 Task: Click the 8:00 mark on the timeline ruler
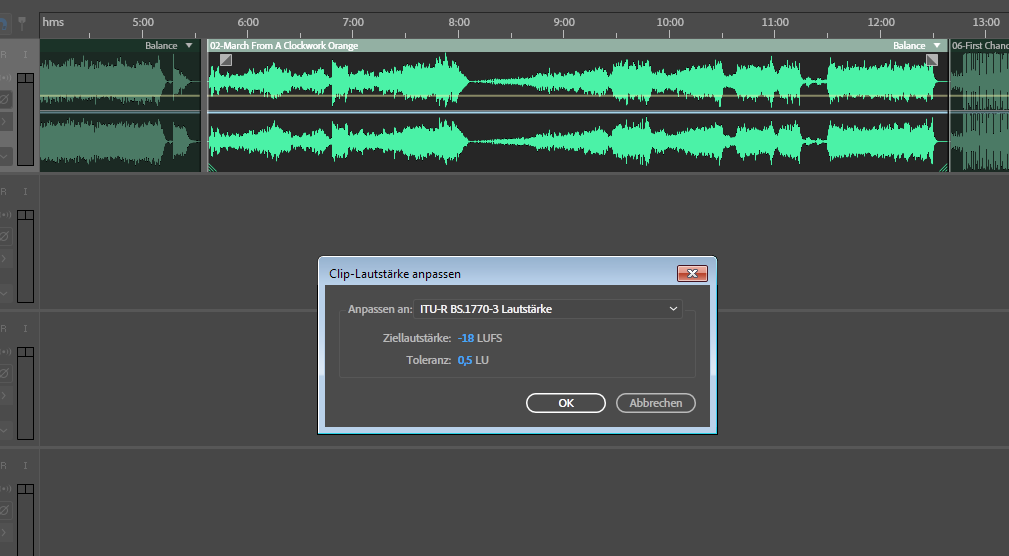point(458,22)
